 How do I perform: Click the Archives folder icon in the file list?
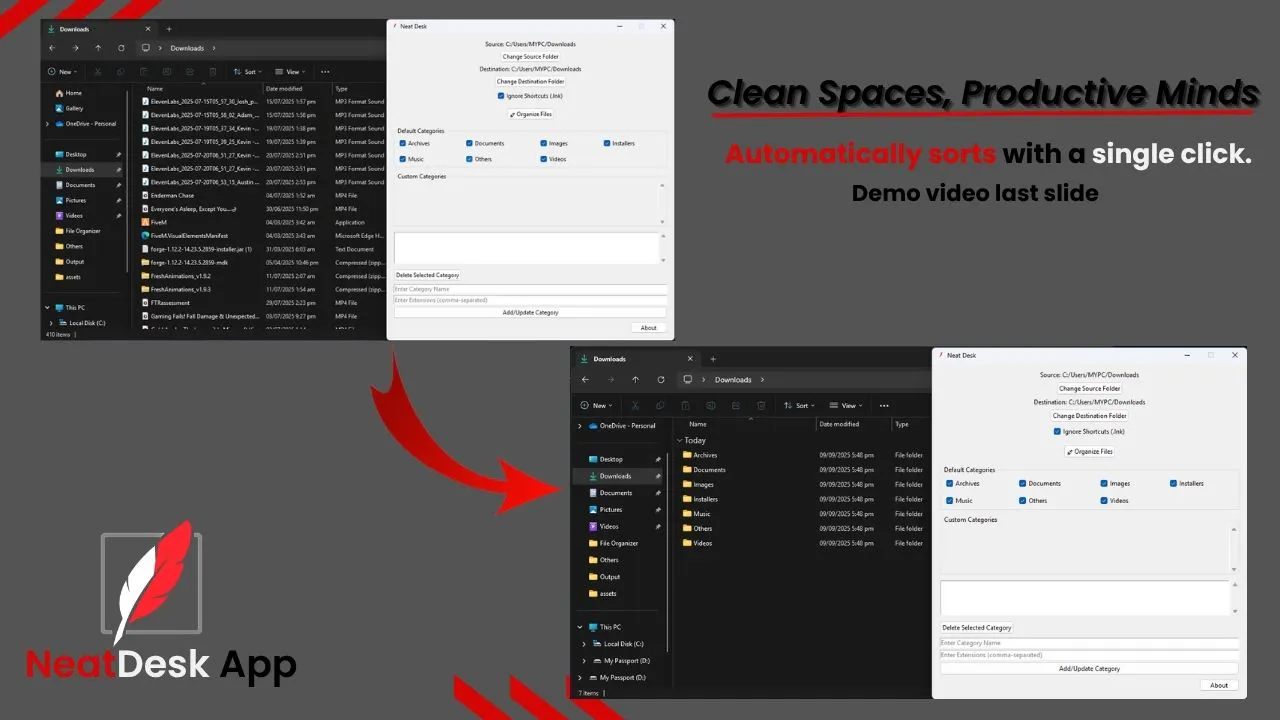click(687, 455)
